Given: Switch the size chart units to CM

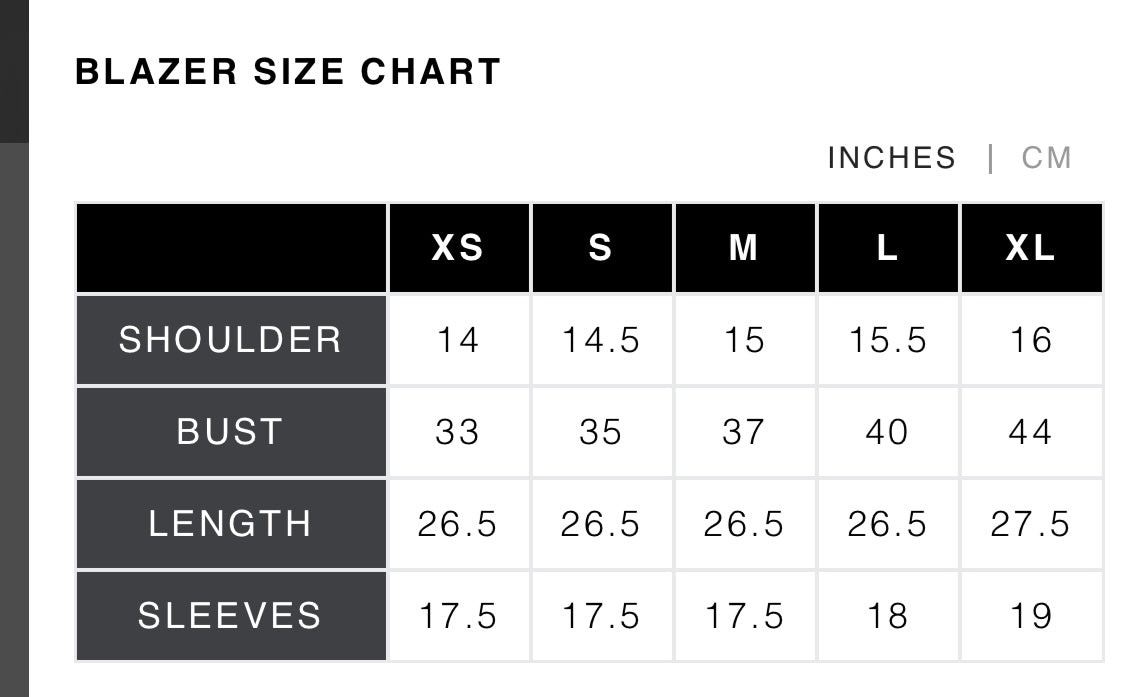Looking at the screenshot, I should point(1046,158).
